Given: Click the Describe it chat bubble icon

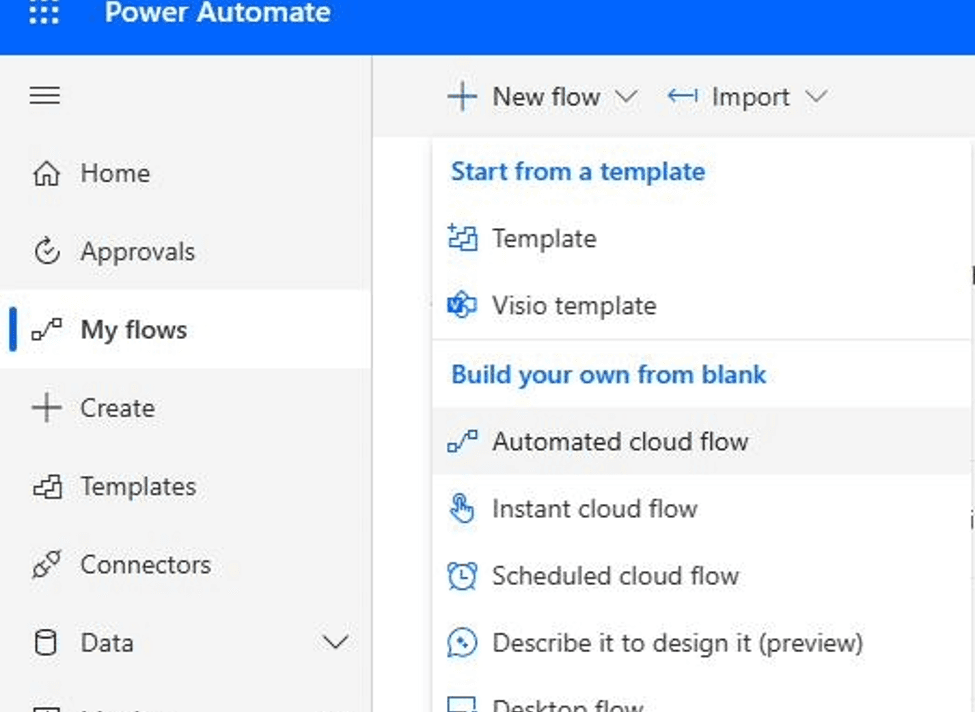Looking at the screenshot, I should [463, 642].
